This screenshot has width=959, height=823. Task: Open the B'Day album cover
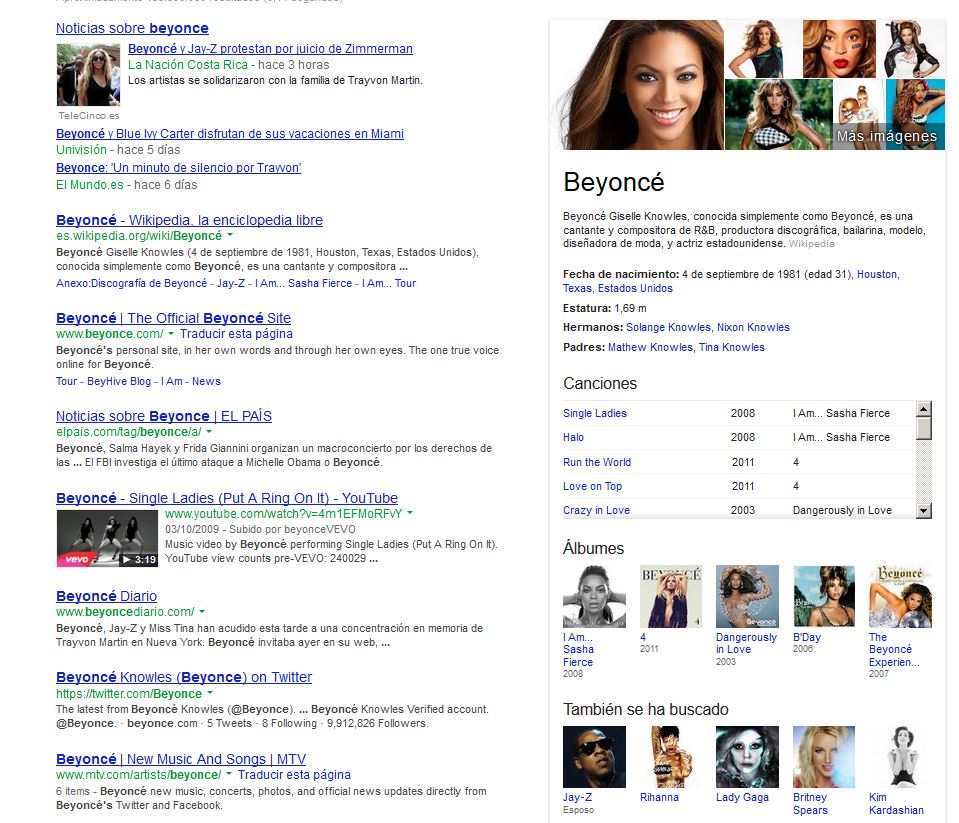[x=824, y=596]
